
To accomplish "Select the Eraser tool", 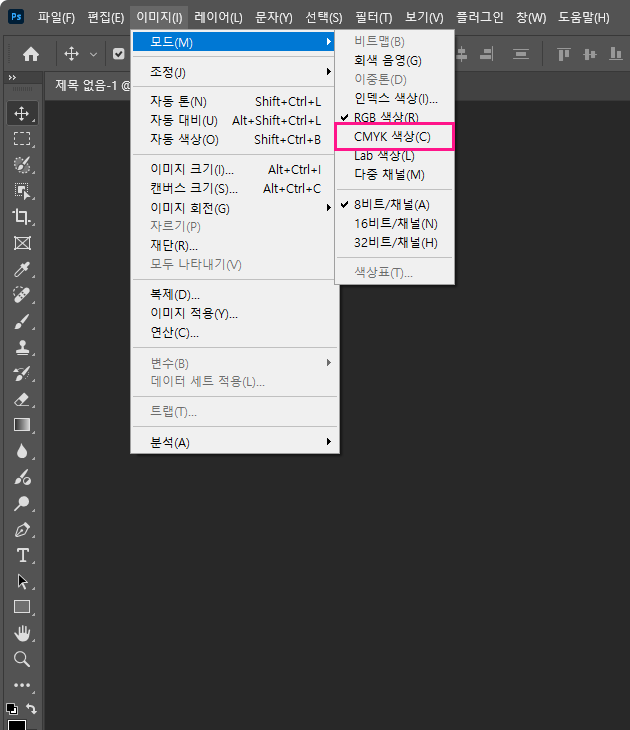I will (x=22, y=399).
